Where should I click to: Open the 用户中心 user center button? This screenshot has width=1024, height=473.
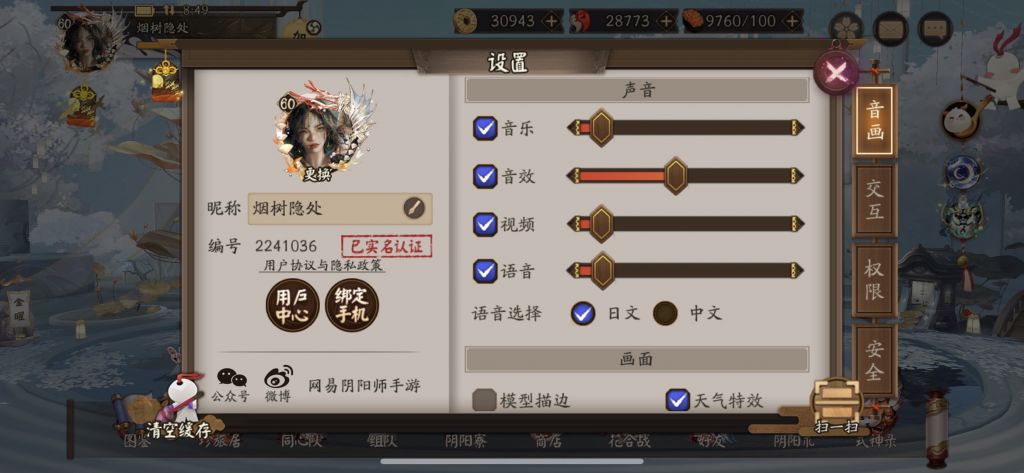[x=292, y=305]
